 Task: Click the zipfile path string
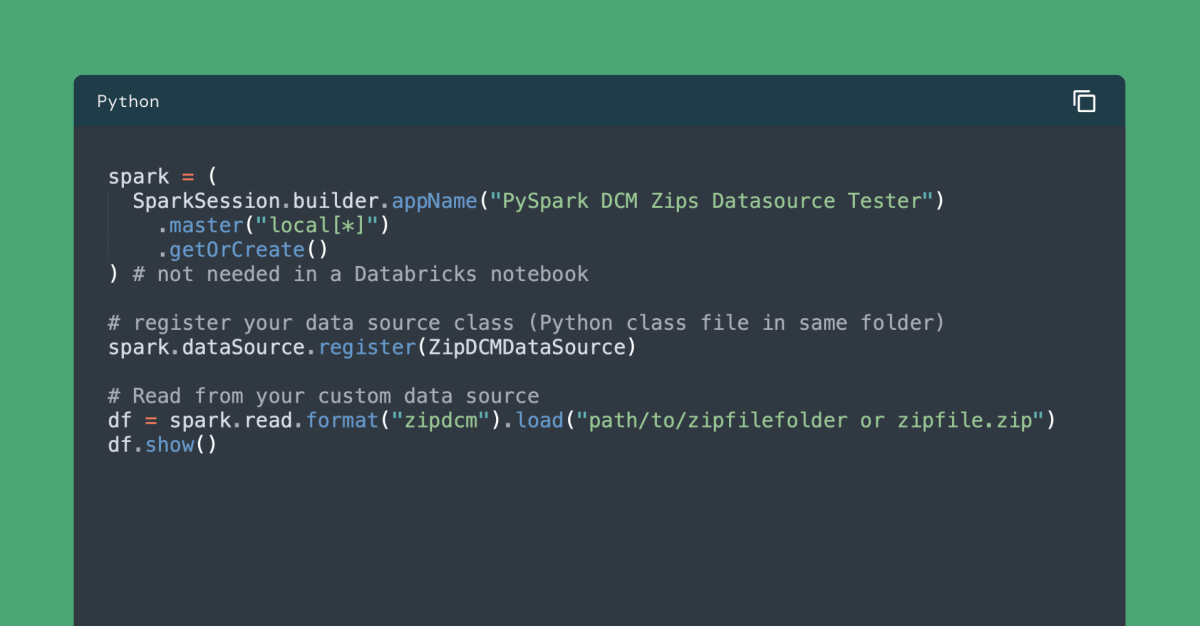tap(810, 420)
